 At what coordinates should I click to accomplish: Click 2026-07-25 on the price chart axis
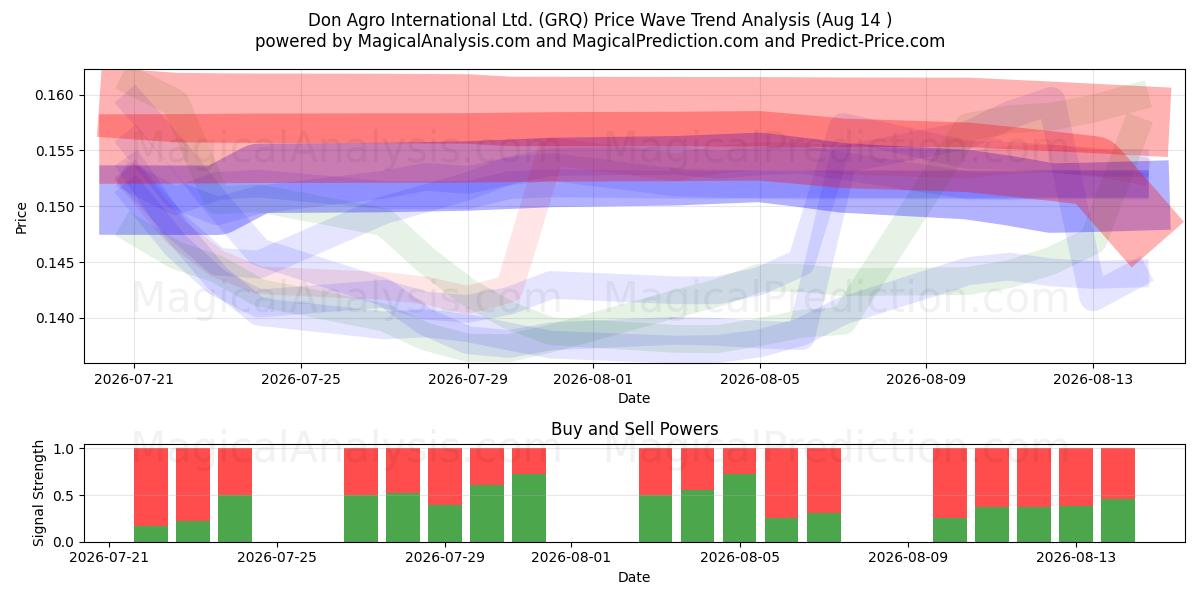point(301,379)
